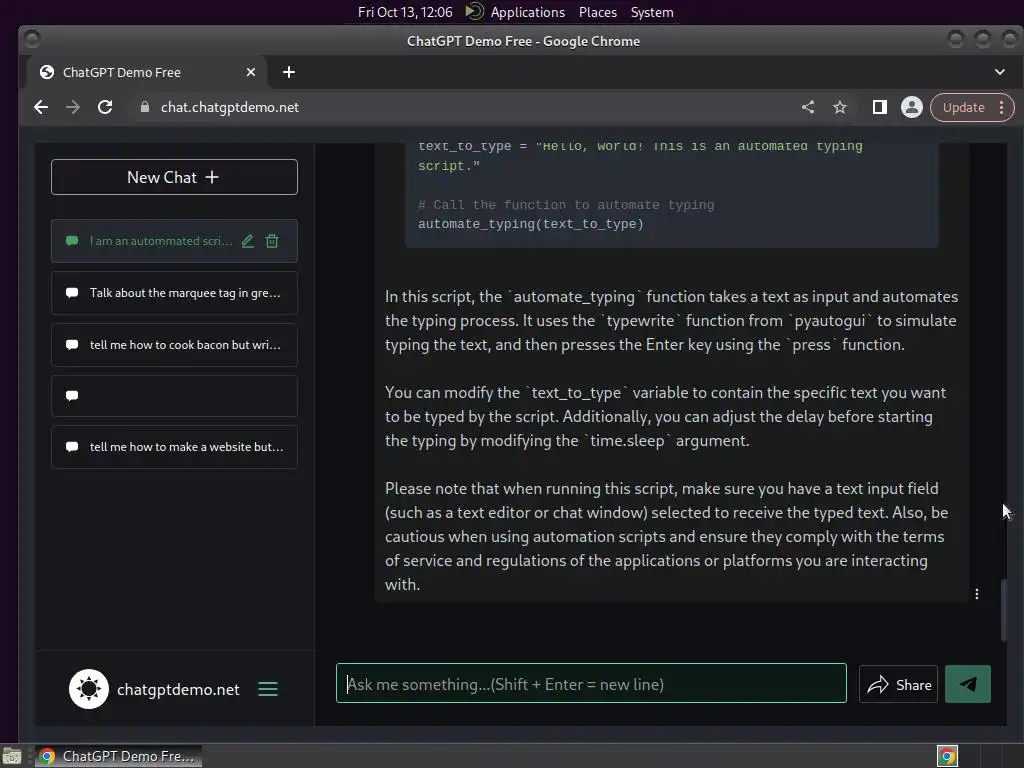
Task: Click the ChatGPT Demo Free taskbar entry
Action: coord(118,756)
